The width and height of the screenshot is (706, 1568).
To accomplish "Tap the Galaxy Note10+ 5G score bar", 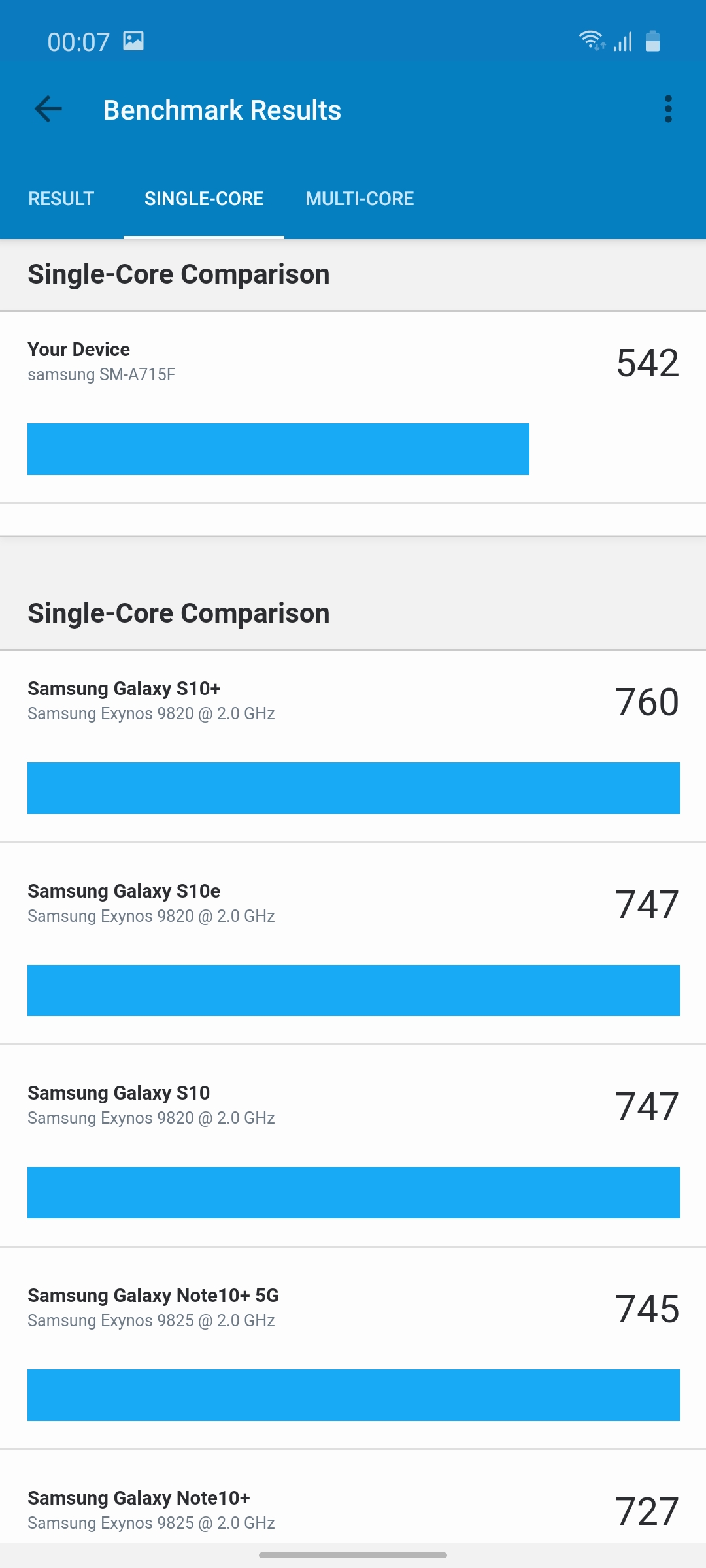I will [353, 1395].
